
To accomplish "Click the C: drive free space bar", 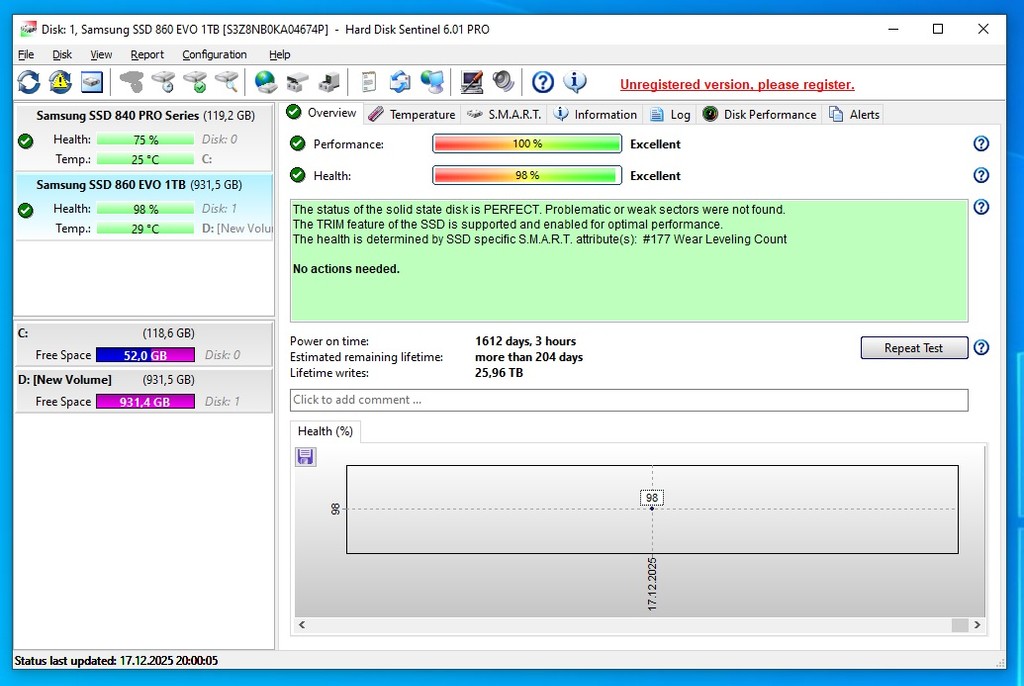I will (x=146, y=355).
